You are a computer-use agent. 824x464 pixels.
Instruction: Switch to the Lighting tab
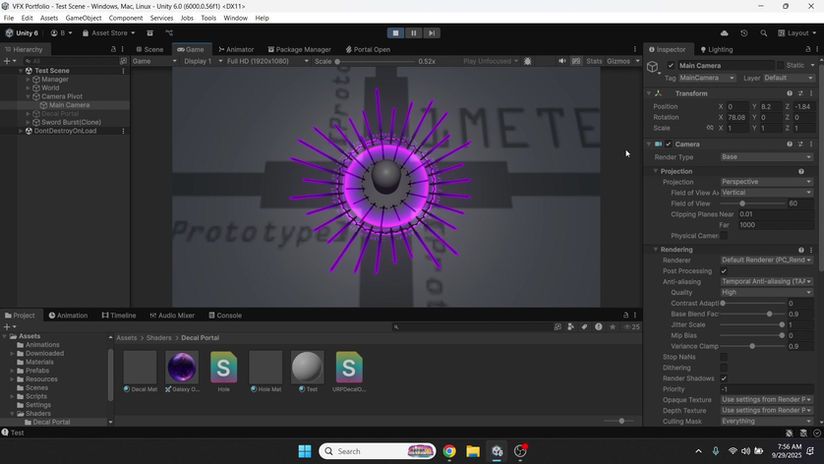[716, 49]
